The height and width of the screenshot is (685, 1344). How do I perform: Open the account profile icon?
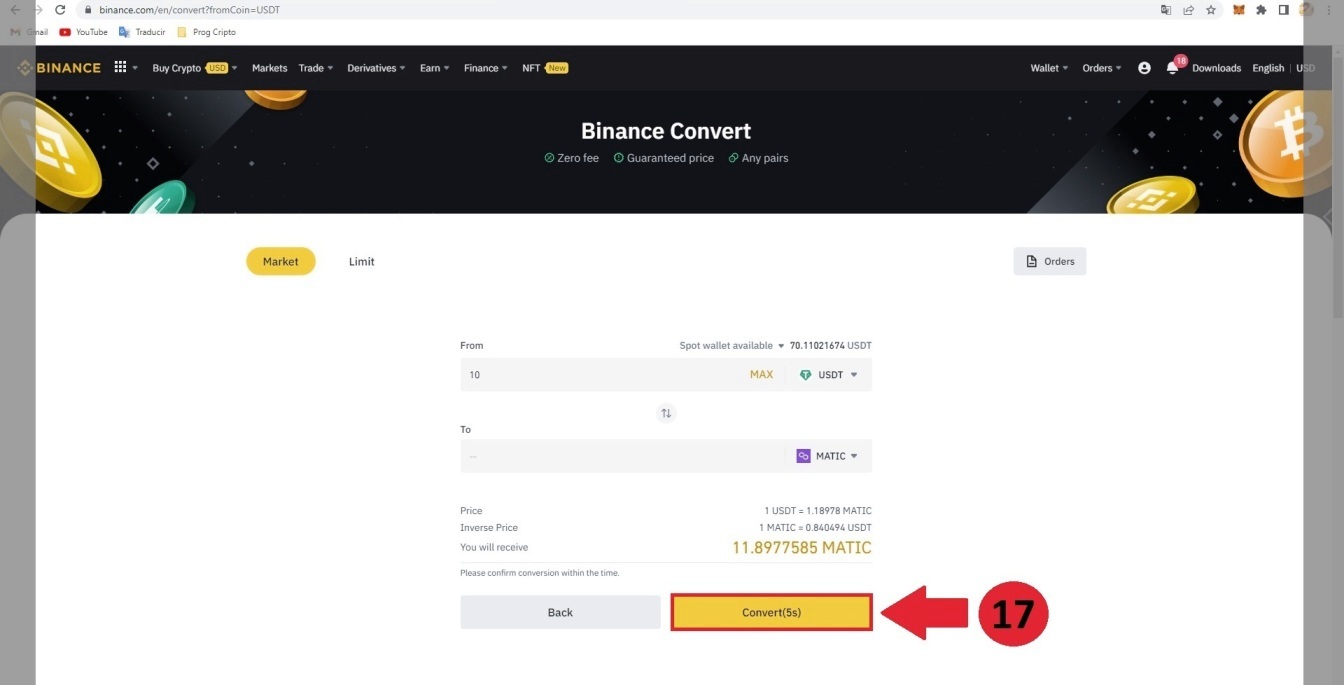pos(1144,68)
